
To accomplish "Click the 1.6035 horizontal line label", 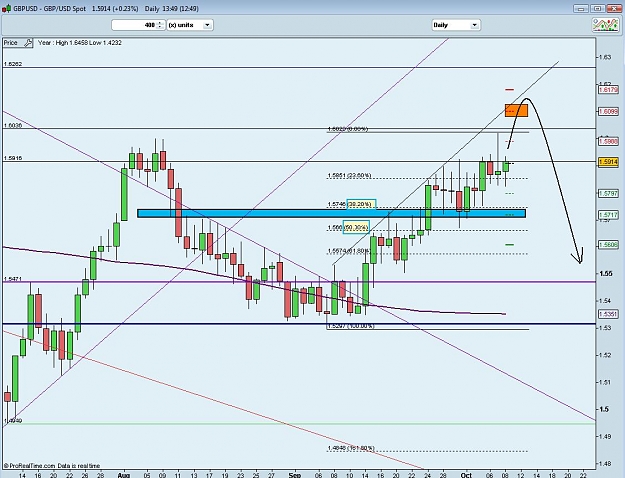I will (x=13, y=126).
